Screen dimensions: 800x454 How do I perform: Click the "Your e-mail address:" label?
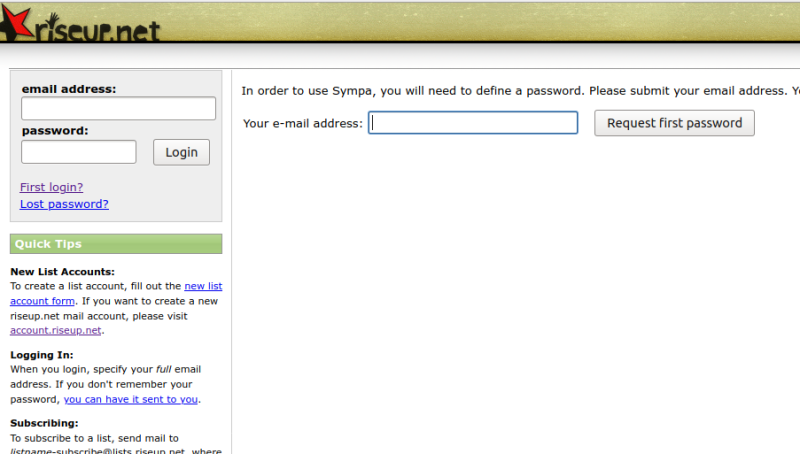coord(302,124)
